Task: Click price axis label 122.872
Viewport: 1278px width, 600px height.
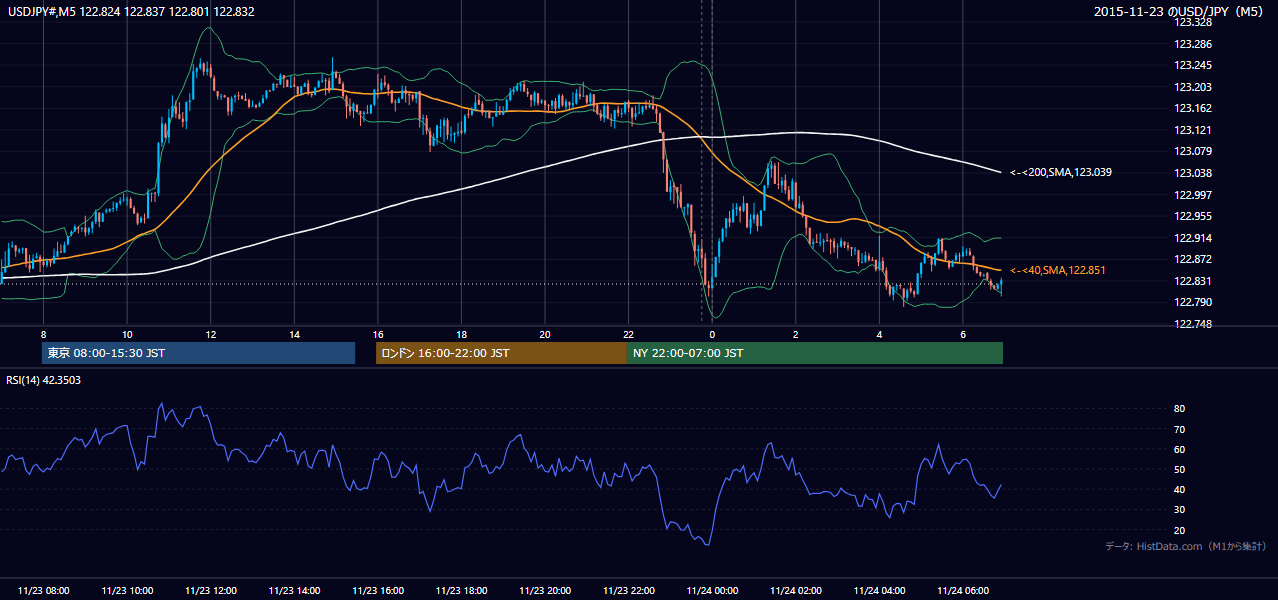Action: point(1194,259)
